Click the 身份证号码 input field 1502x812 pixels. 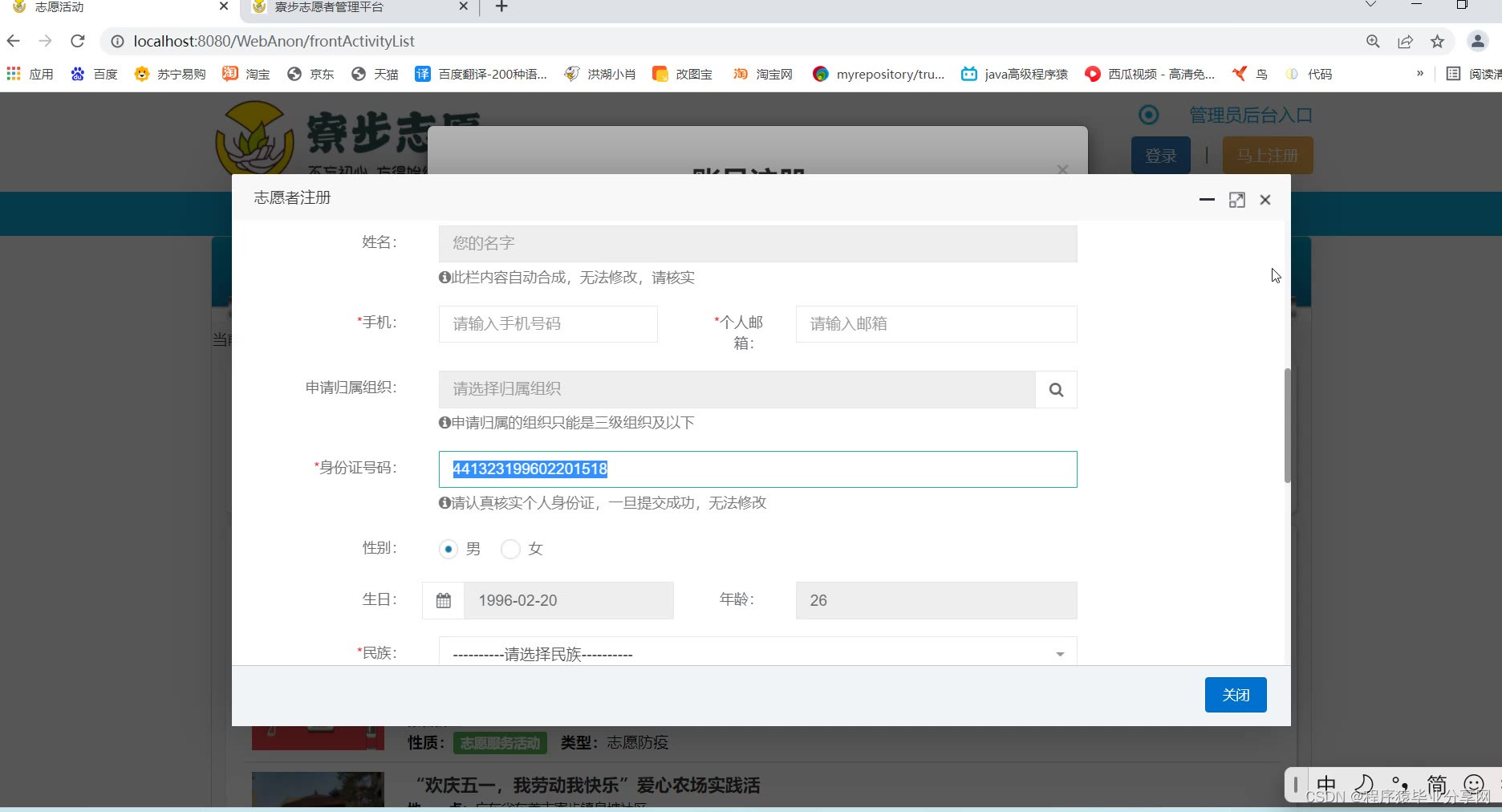tap(757, 469)
